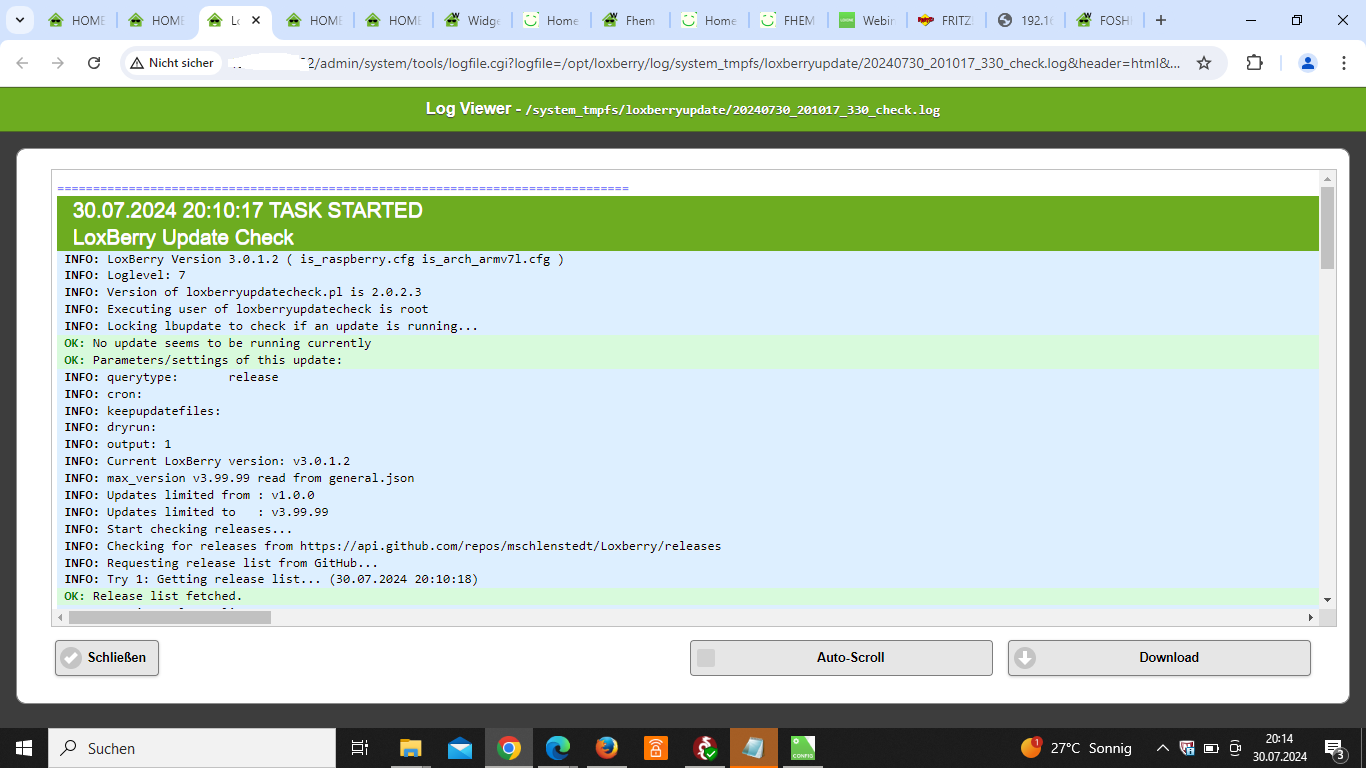The width and height of the screenshot is (1366, 768).
Task: Click the GitHub releases URL log line
Action: (x=688, y=546)
